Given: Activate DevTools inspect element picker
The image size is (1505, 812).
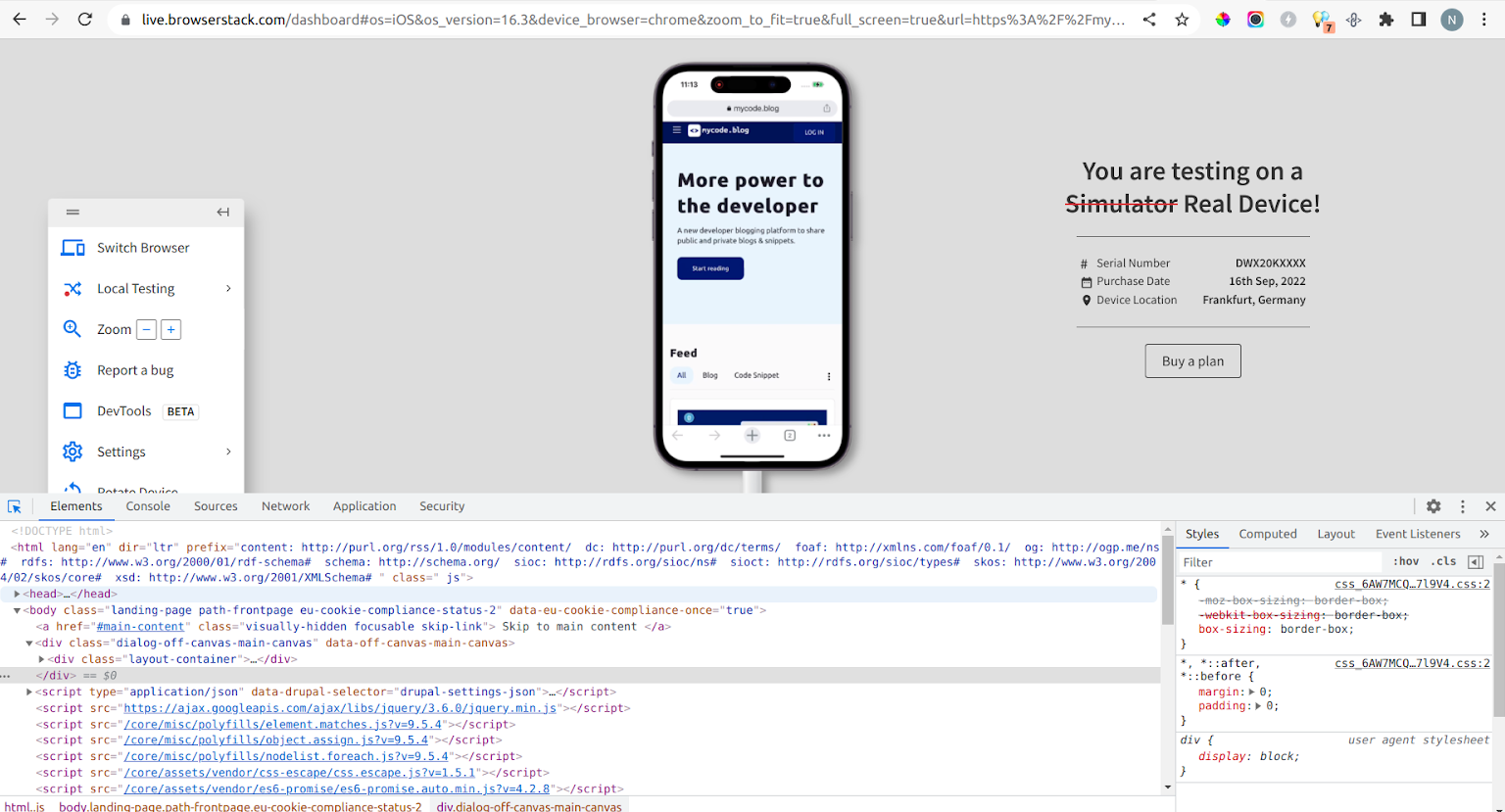Looking at the screenshot, I should pyautogui.click(x=15, y=506).
